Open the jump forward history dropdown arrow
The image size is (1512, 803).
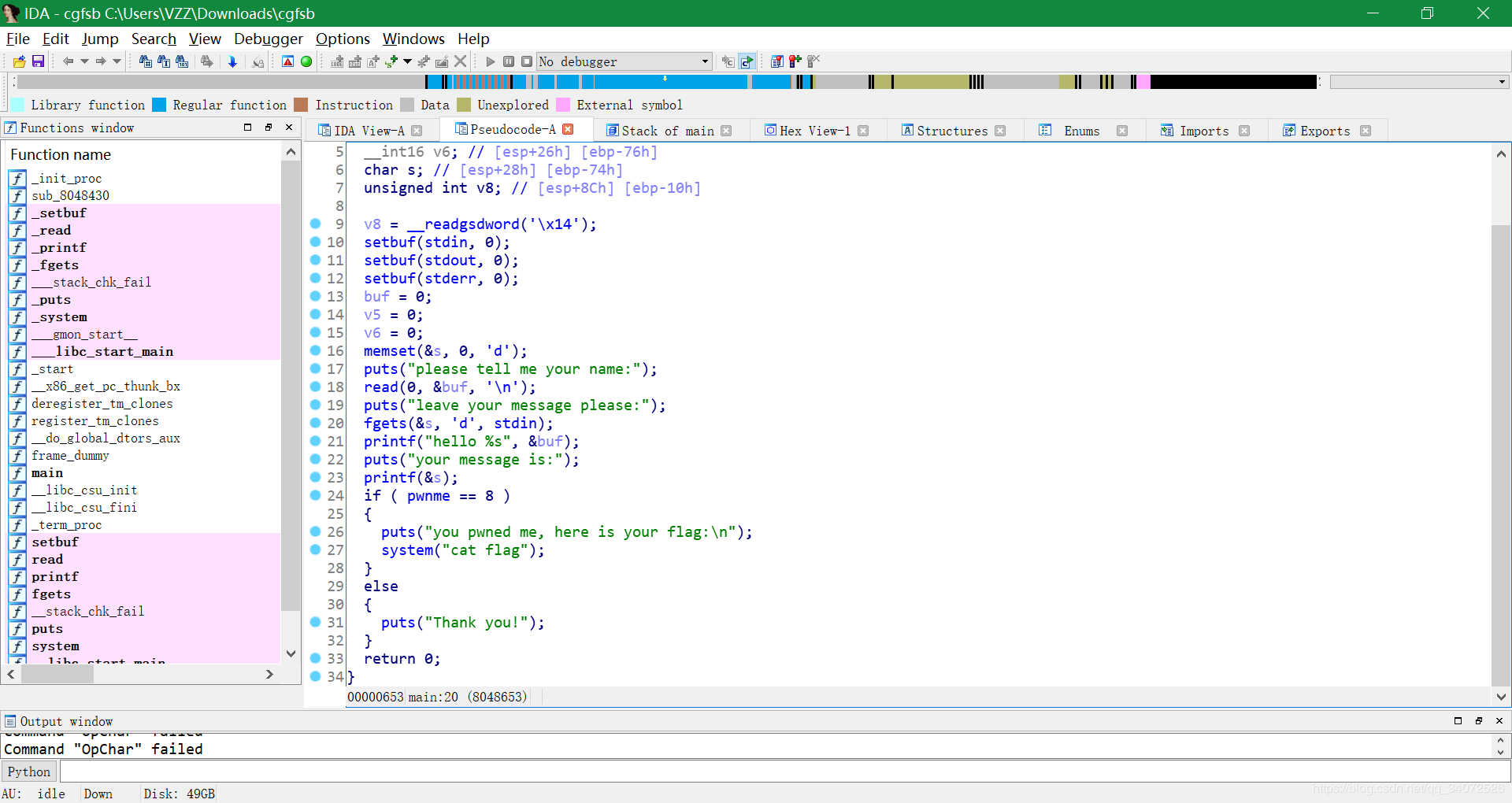117,61
